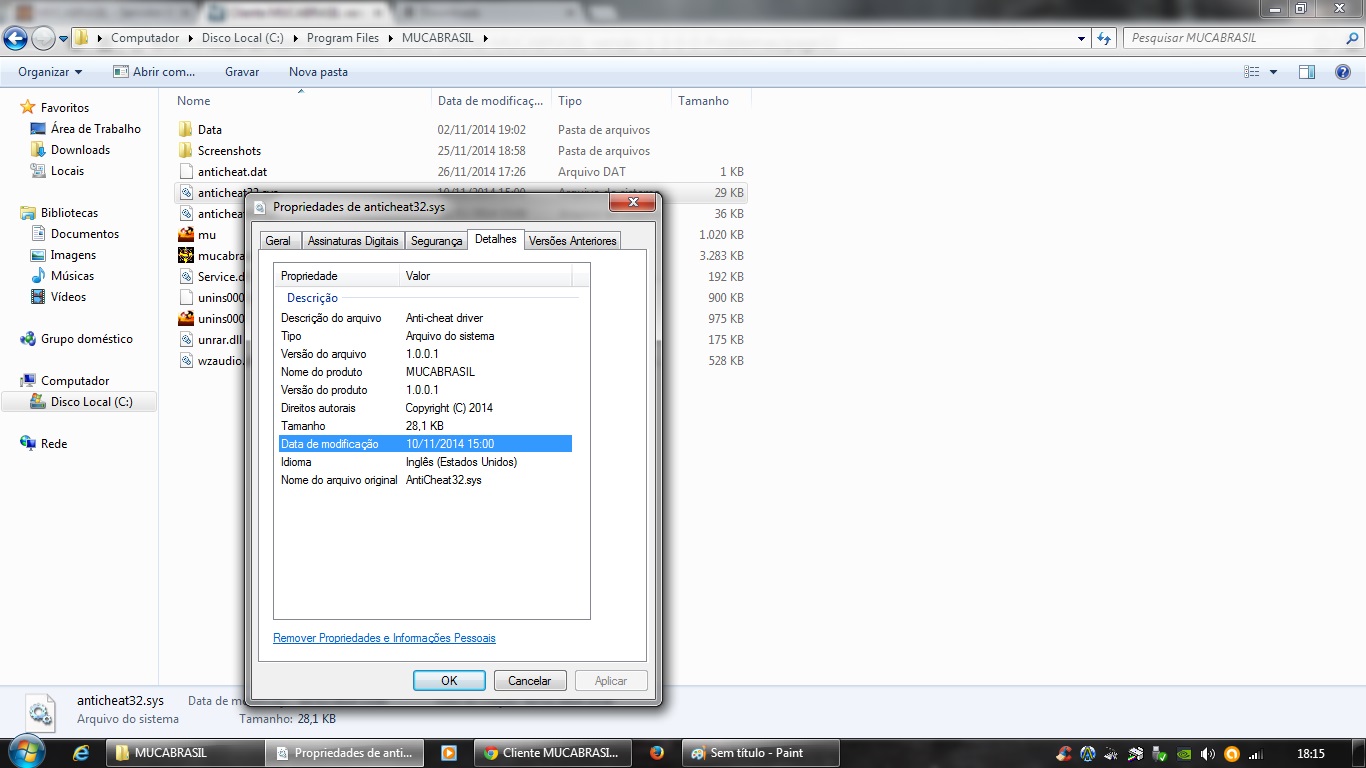The width and height of the screenshot is (1366, 768).
Task: Open the view options dropdown arrow
Action: coord(1273,72)
